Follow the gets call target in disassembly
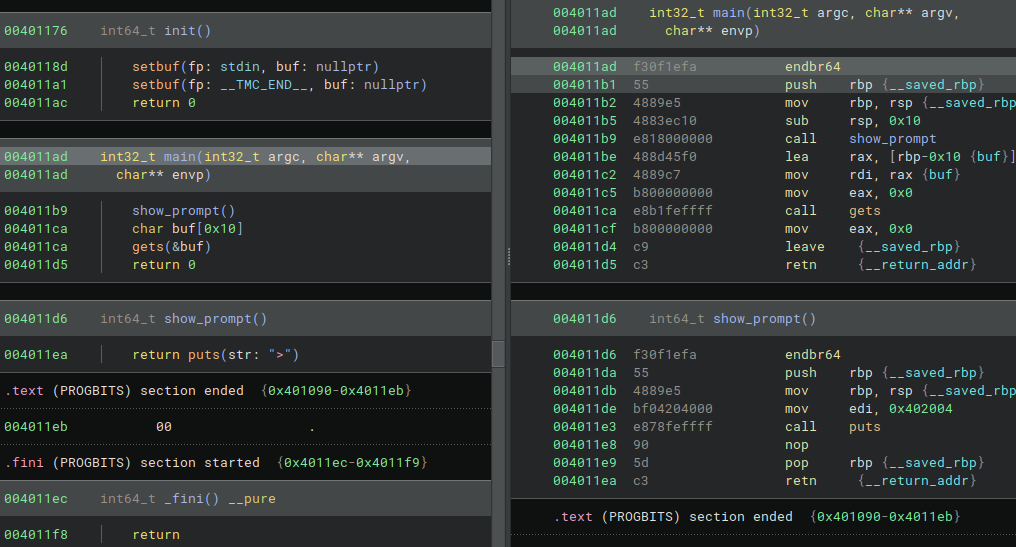1016x547 pixels. pyautogui.click(x=865, y=211)
